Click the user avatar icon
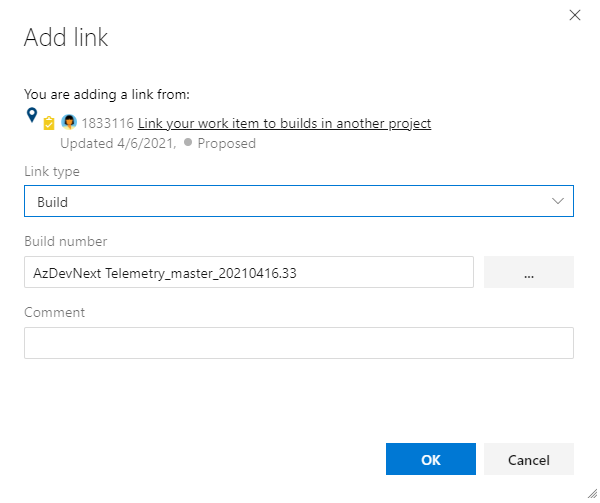 (x=69, y=123)
